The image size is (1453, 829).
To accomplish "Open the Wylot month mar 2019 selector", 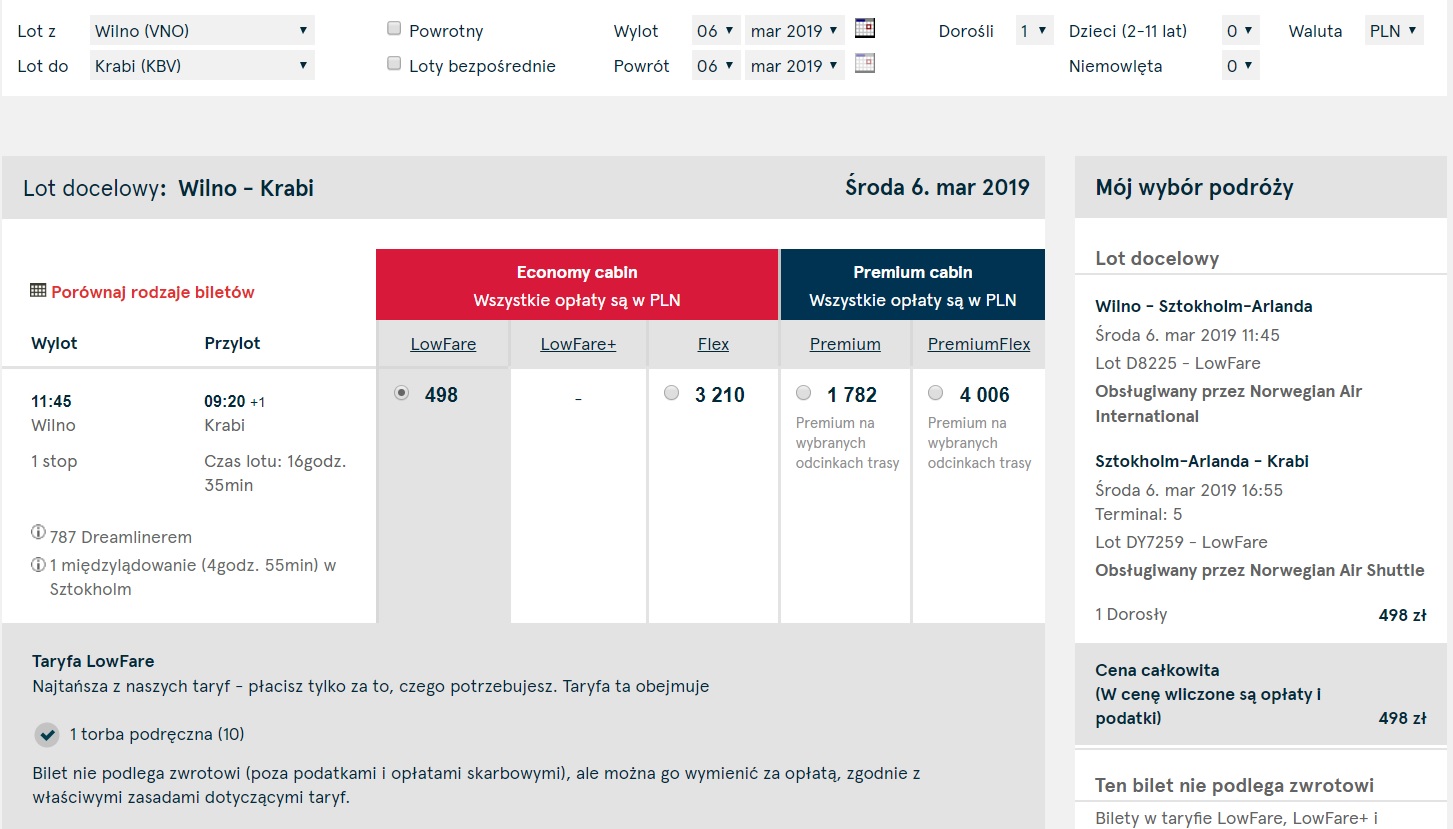I will pos(795,30).
